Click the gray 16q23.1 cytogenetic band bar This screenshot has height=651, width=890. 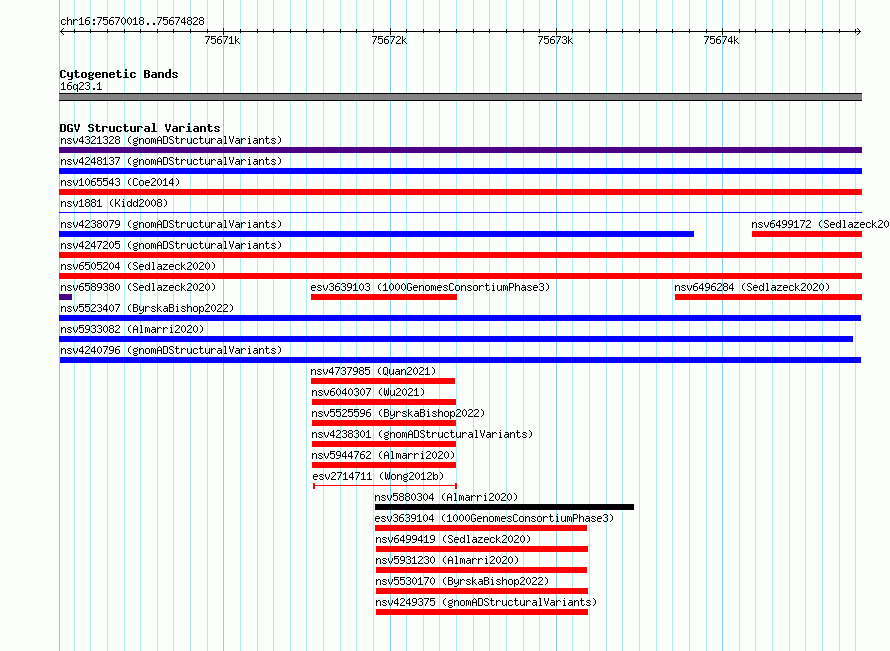[x=460, y=97]
